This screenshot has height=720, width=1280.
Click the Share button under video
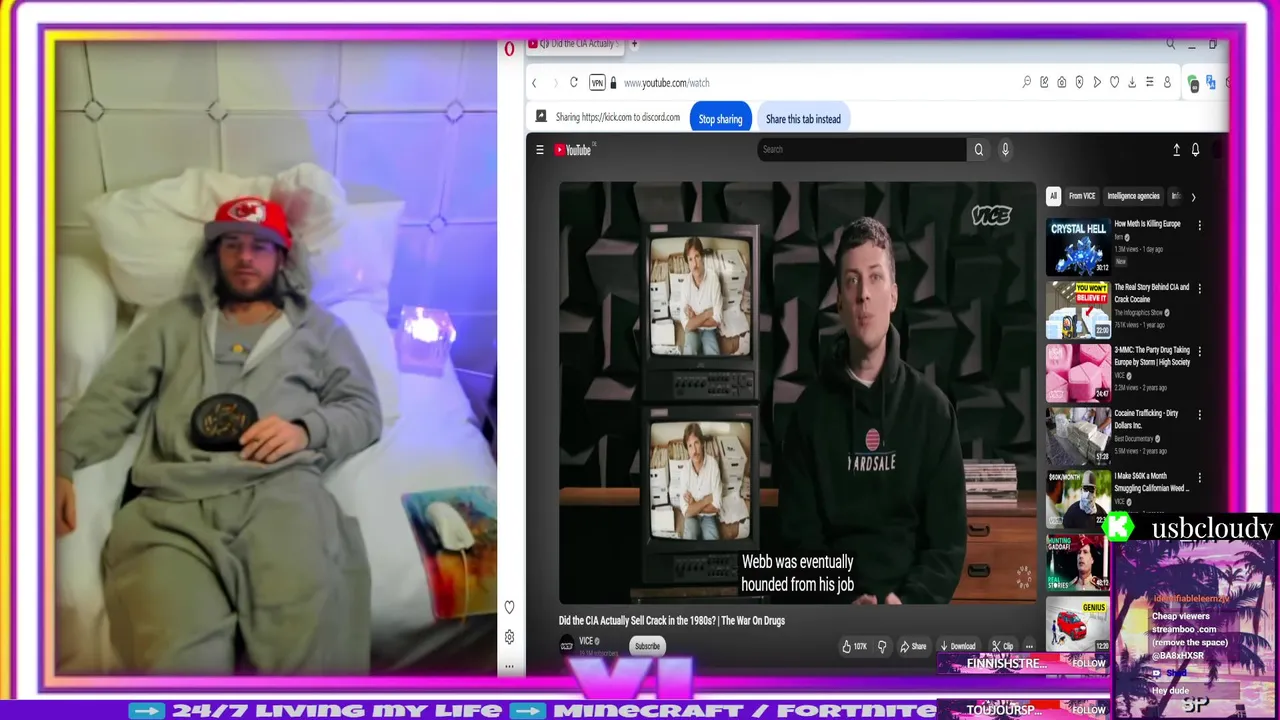[913, 646]
